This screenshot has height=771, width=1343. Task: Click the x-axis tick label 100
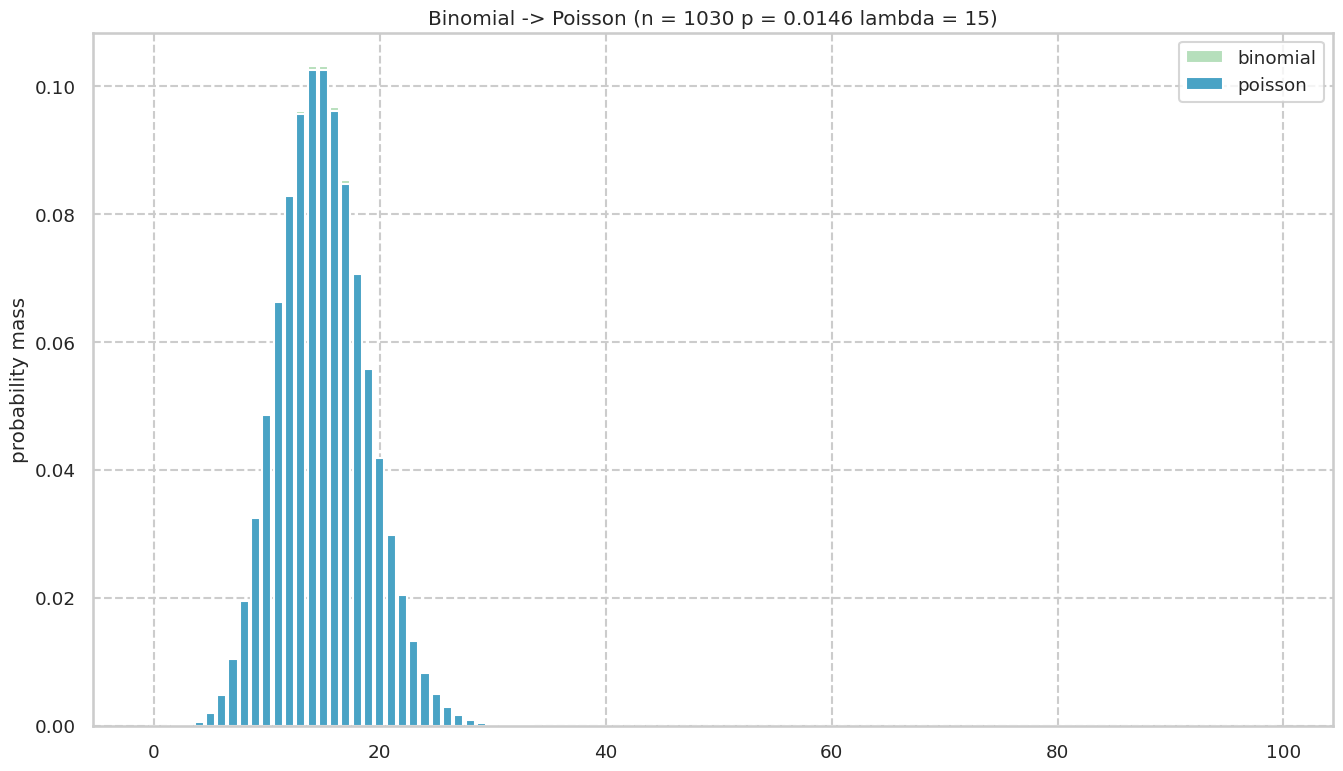1284,751
